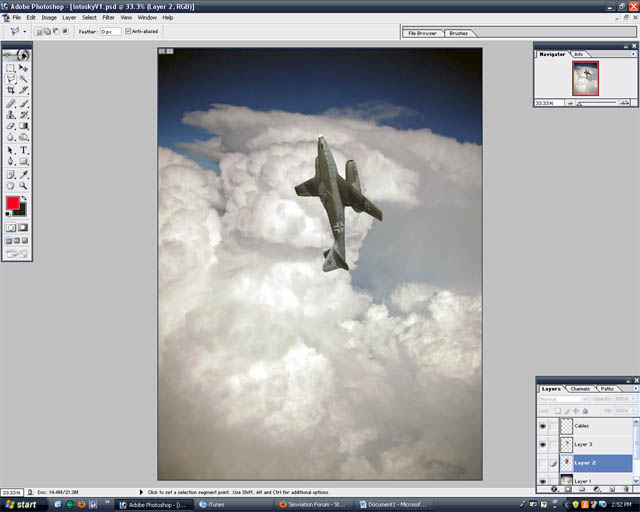Delete layer using Layers panel trash icon
The width and height of the screenshot is (640, 512).
click(626, 489)
